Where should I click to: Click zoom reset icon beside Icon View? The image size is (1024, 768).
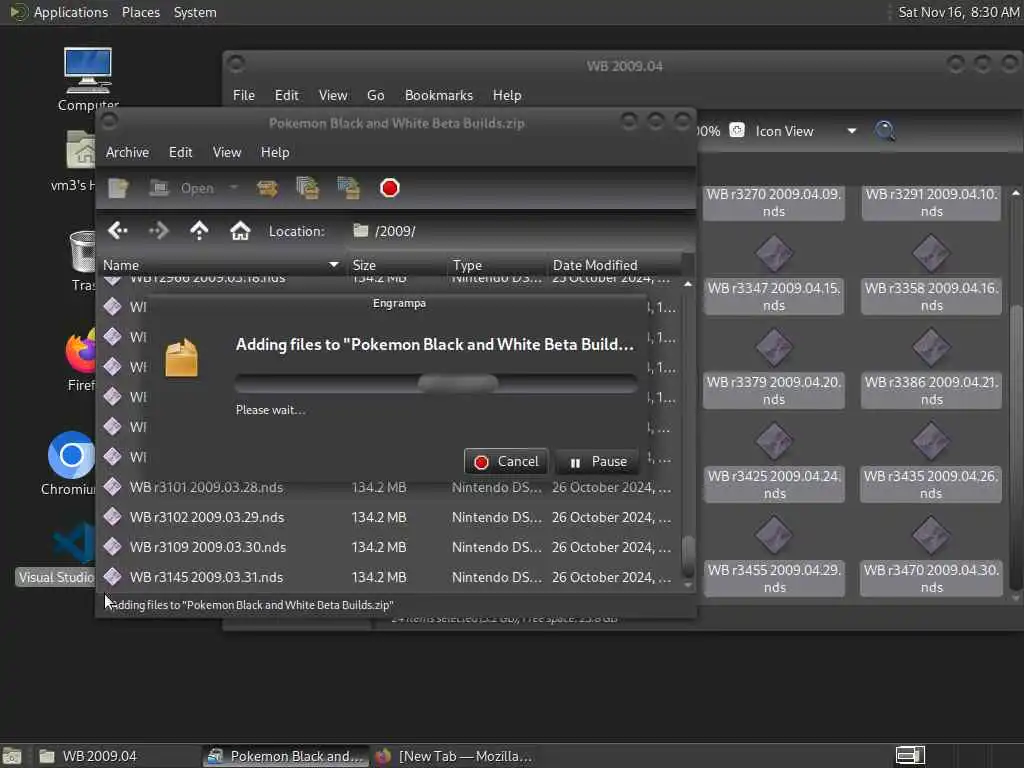coord(737,131)
